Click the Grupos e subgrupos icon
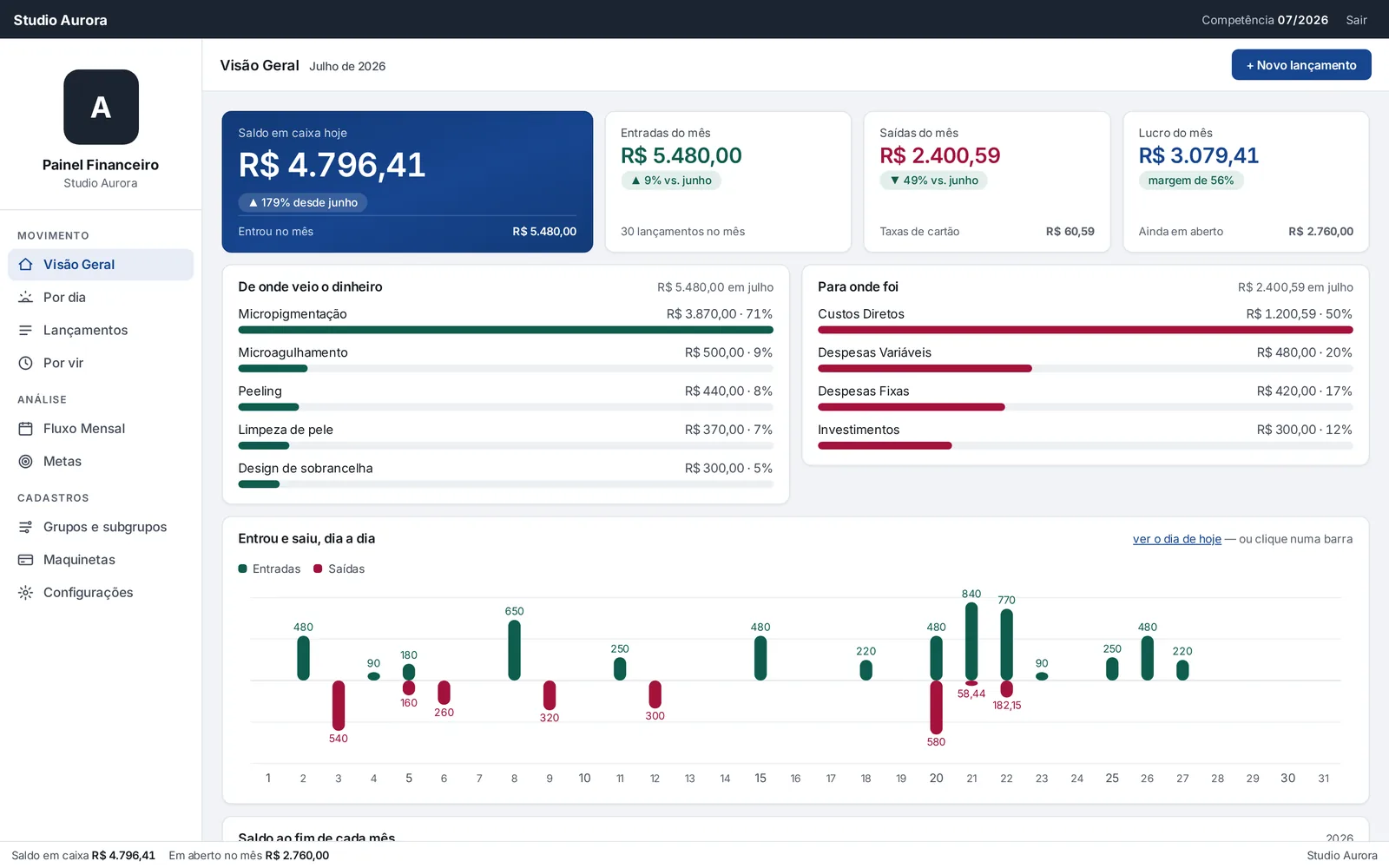 tap(26, 527)
